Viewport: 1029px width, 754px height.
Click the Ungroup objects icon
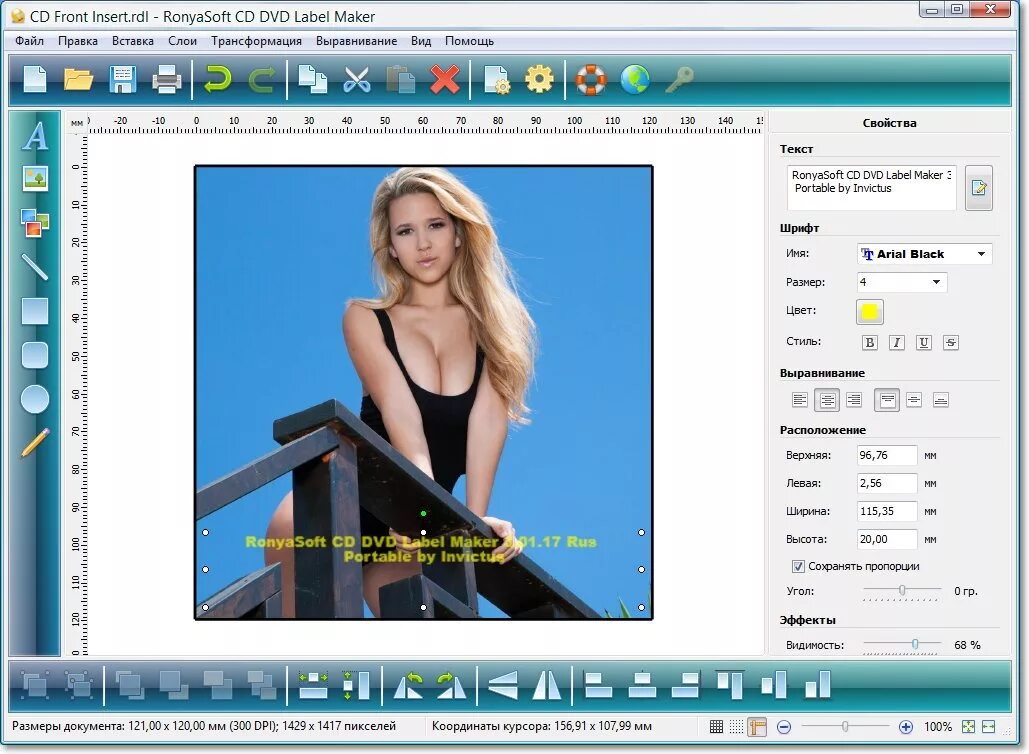[79, 684]
